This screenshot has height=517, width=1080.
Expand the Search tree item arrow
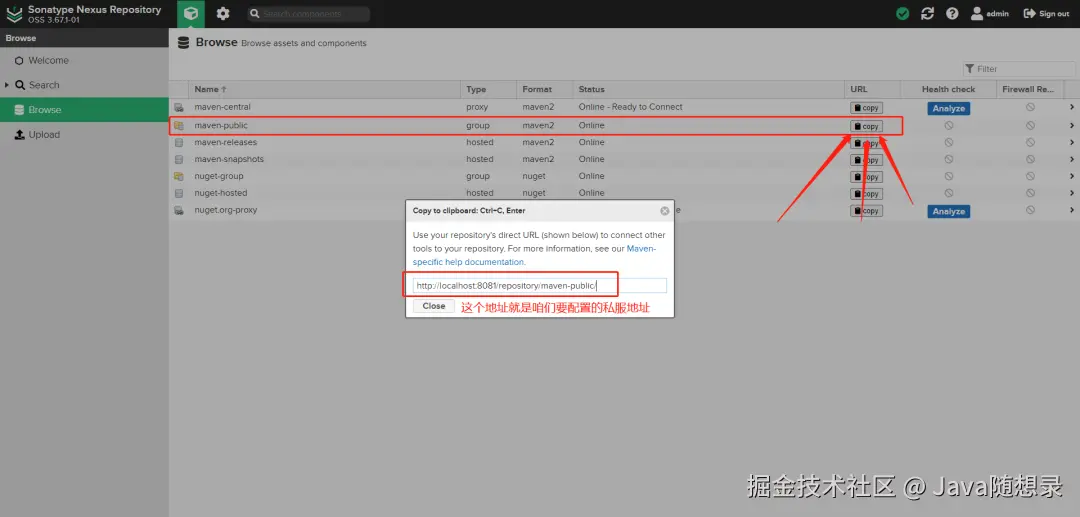point(7,85)
